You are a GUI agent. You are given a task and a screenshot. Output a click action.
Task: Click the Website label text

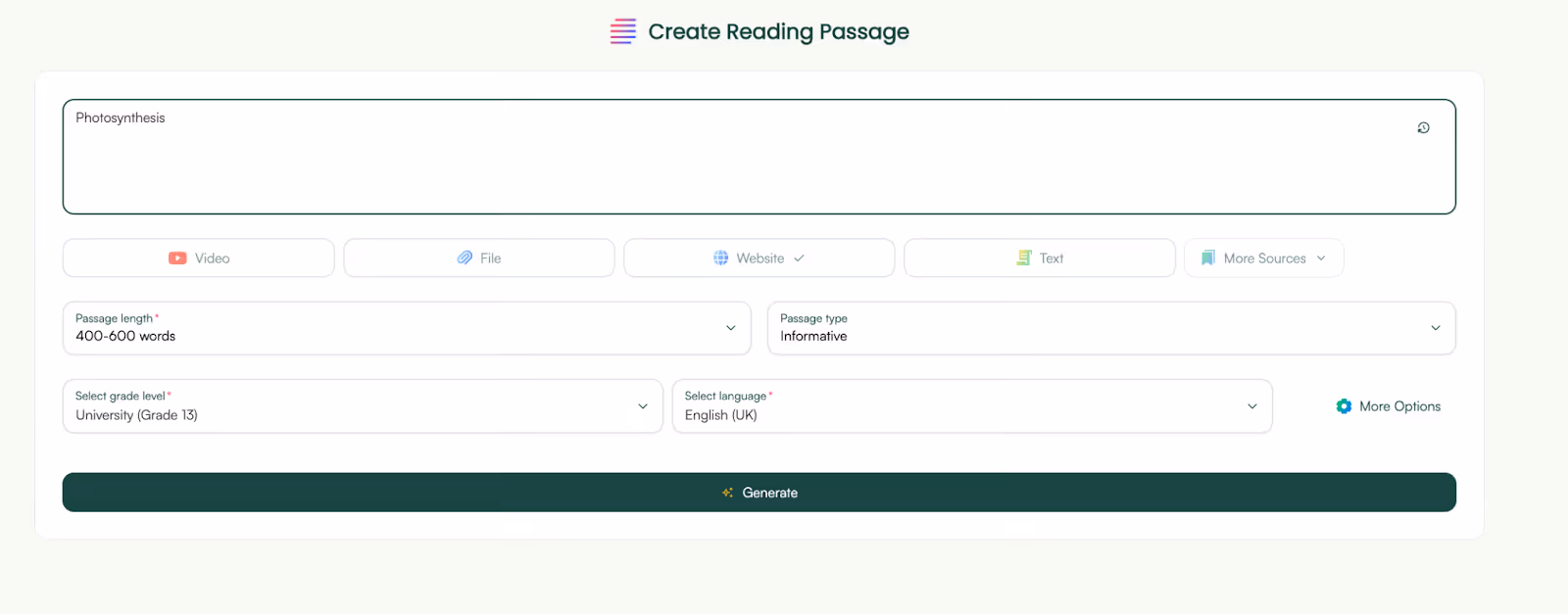point(760,259)
